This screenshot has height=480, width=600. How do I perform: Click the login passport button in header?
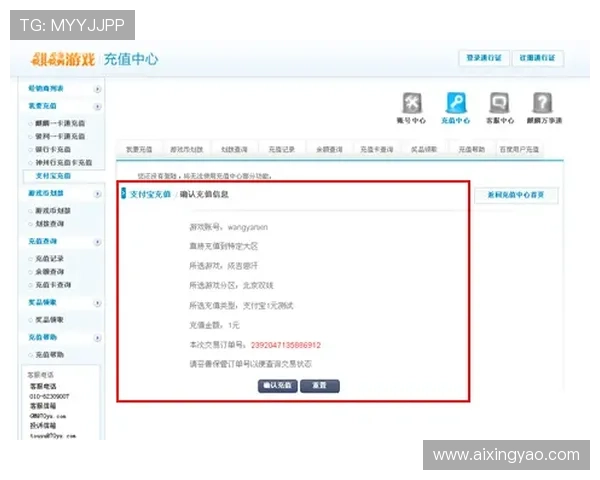pyautogui.click(x=484, y=58)
